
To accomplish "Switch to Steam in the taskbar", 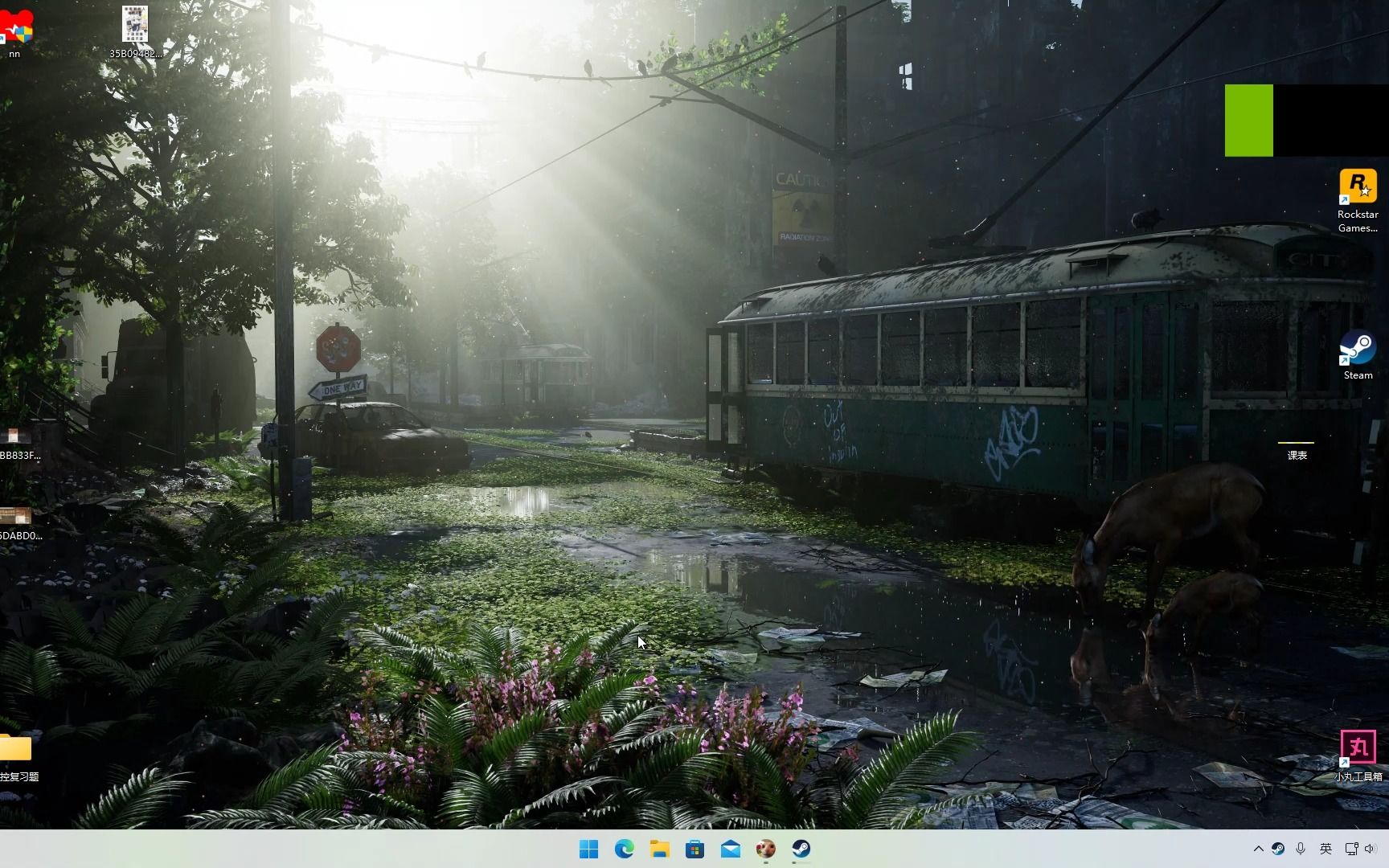I will coord(801,849).
